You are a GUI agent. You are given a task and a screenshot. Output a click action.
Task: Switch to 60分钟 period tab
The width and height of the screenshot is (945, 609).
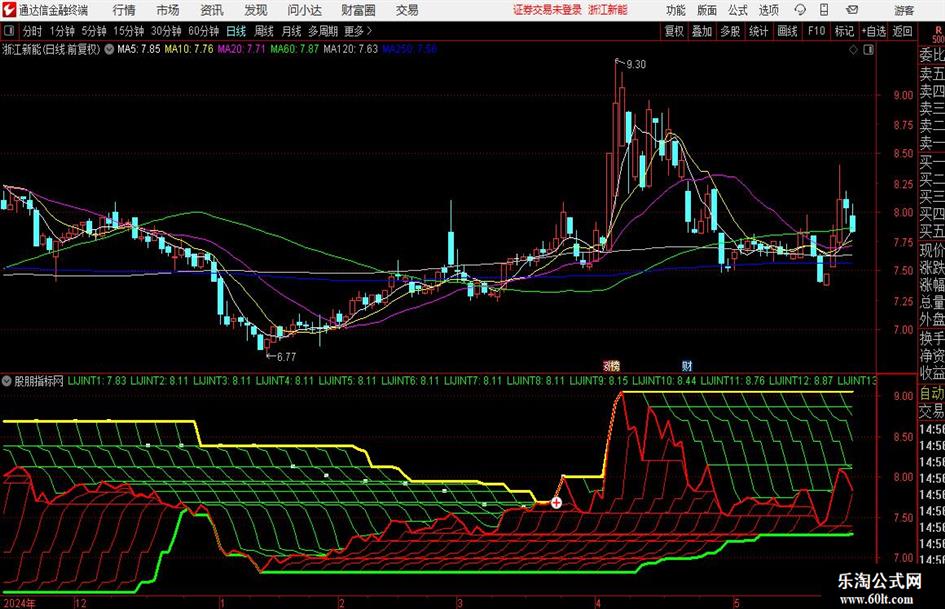click(x=204, y=31)
